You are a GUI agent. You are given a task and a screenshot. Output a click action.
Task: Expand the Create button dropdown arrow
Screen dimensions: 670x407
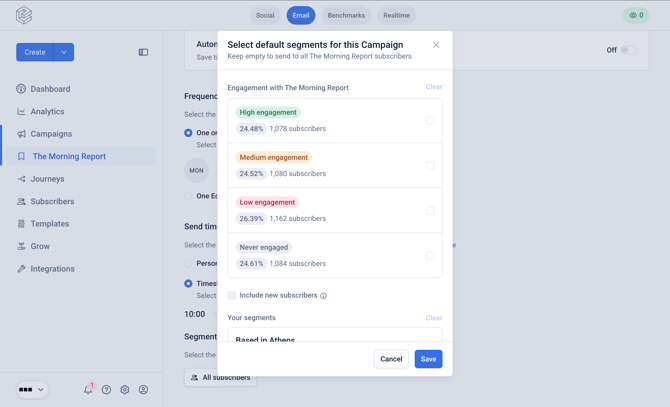(64, 52)
